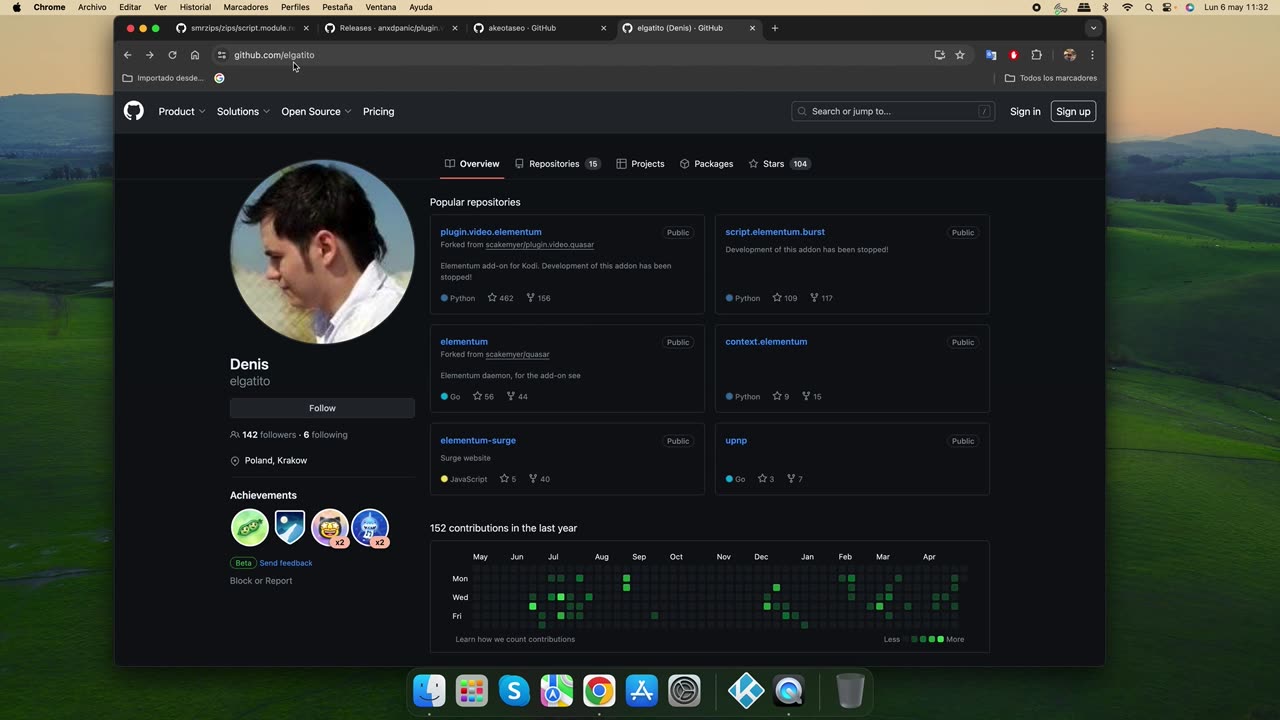The image size is (1280, 720).
Task: Switch to the Packages tab
Action: click(x=706, y=164)
